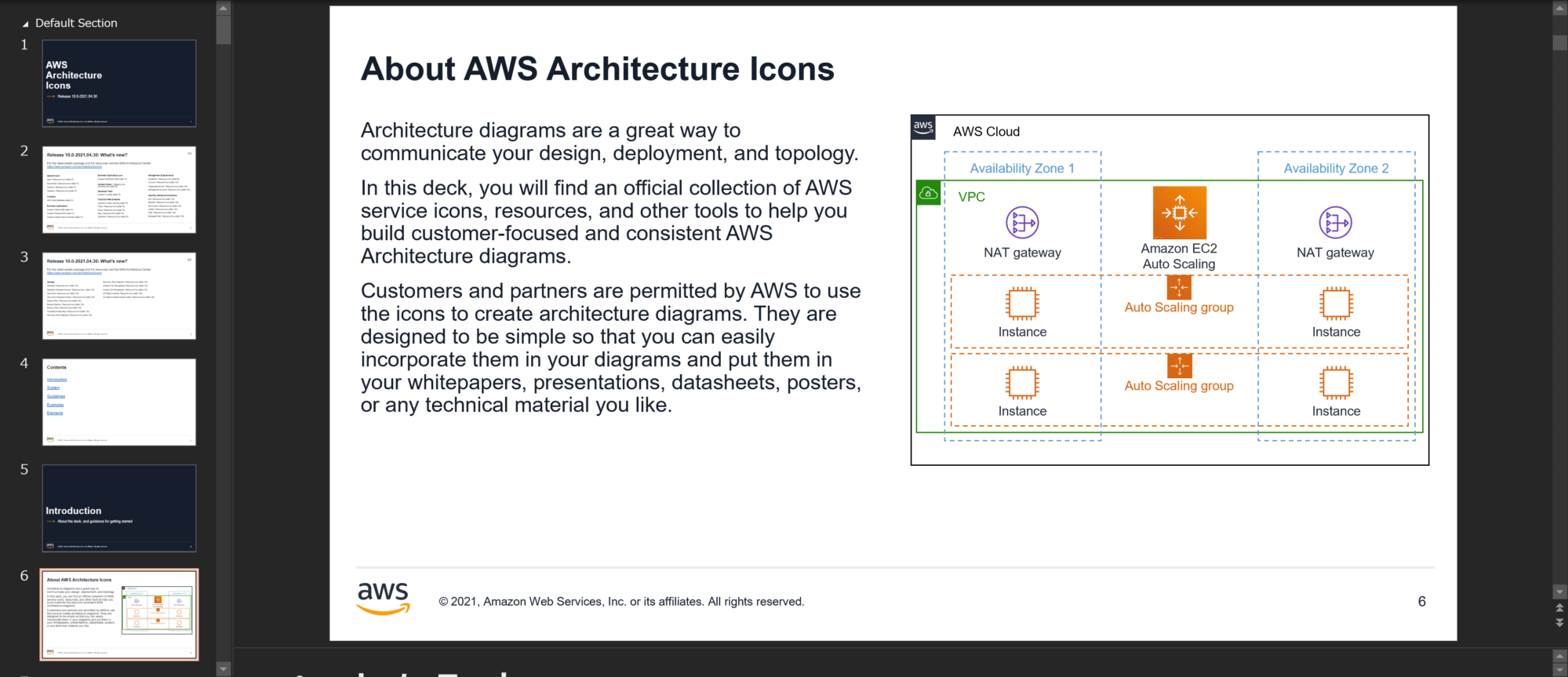
Task: Click the upper Auto Scaling group label
Action: click(x=1179, y=308)
